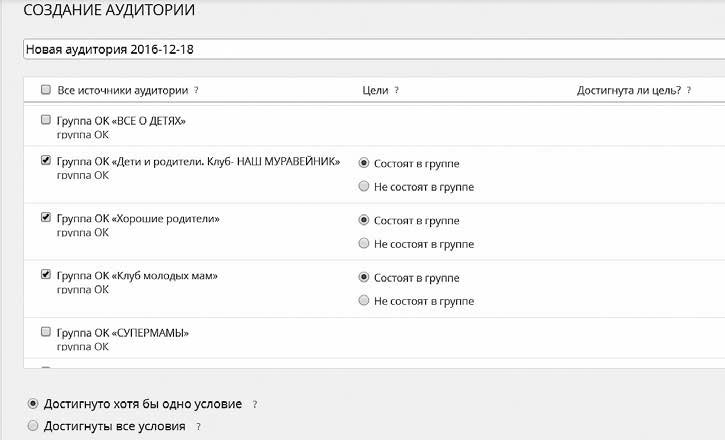The width and height of the screenshot is (725, 440).
Task: Open help hint for «Достигнуты все условия»
Action: pos(199,427)
